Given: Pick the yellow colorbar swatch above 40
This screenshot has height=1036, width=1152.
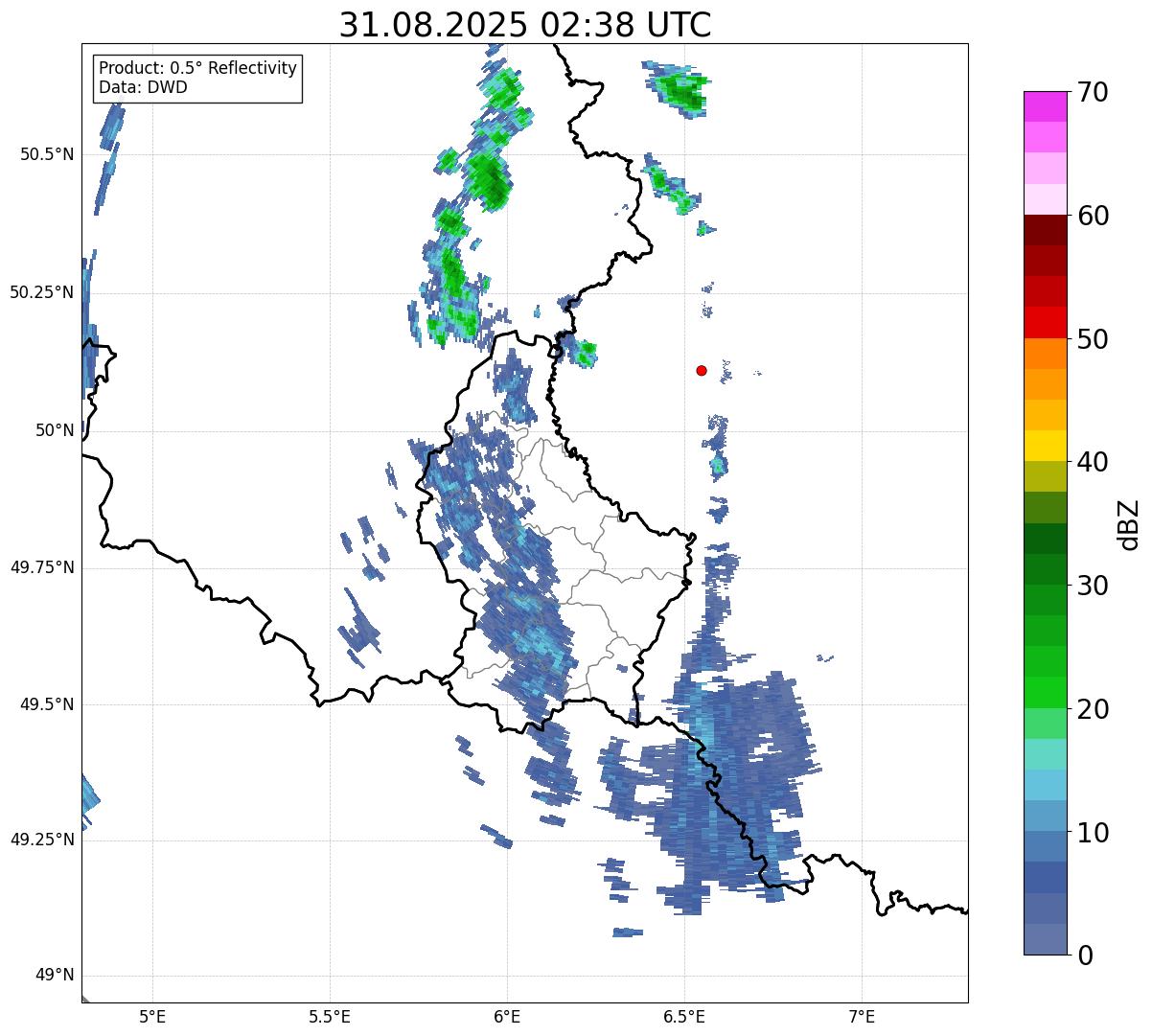Looking at the screenshot, I should pos(1046,446).
